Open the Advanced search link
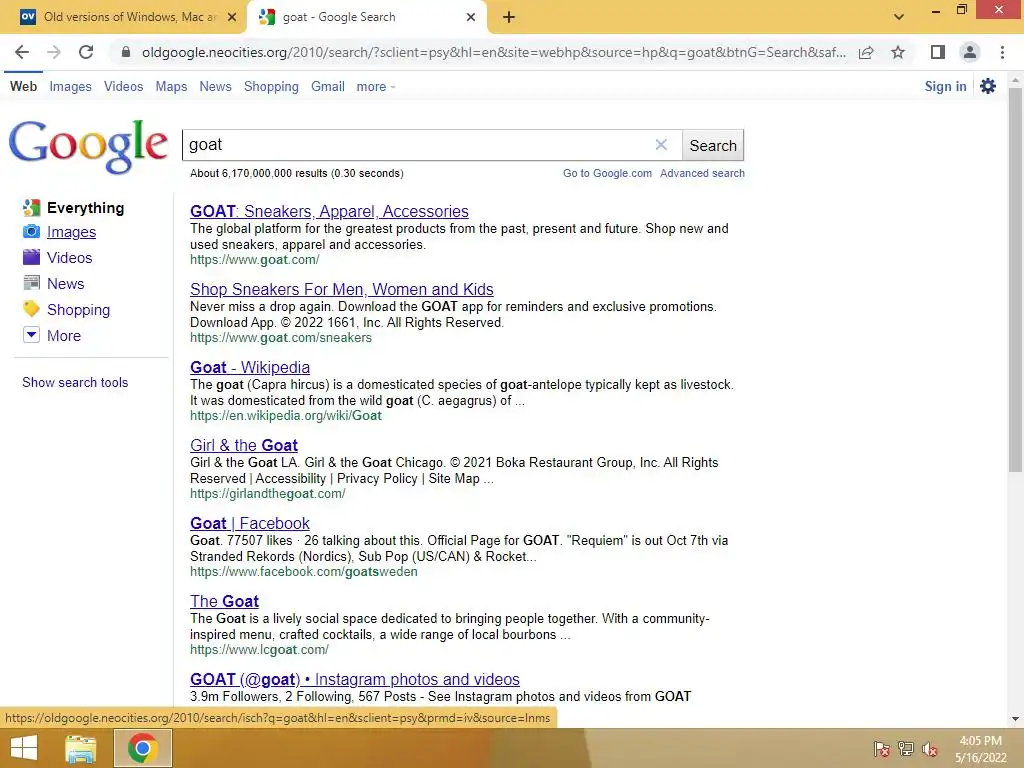This screenshot has height=768, width=1024. (702, 173)
